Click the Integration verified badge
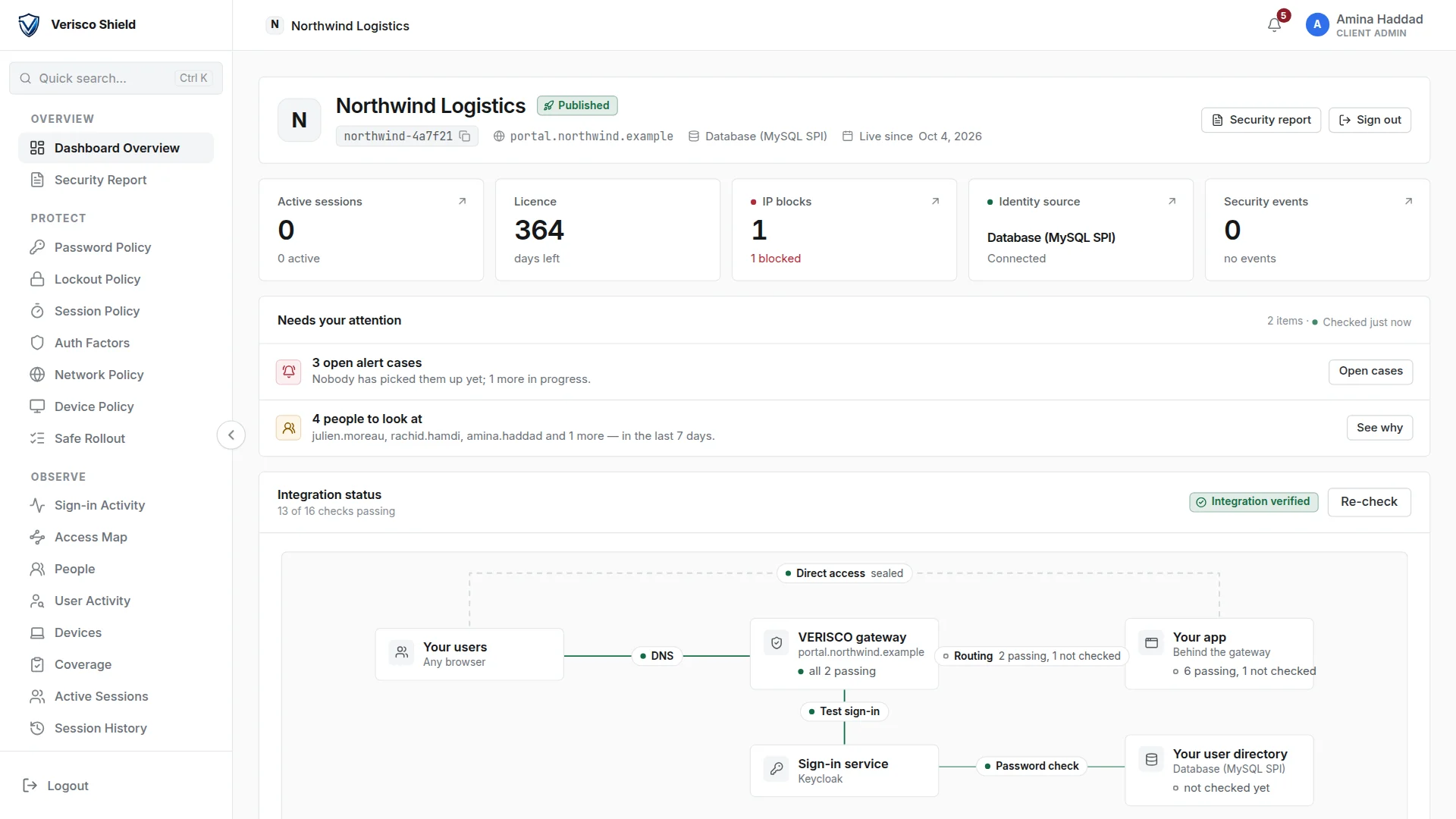1456x819 pixels. click(1254, 502)
